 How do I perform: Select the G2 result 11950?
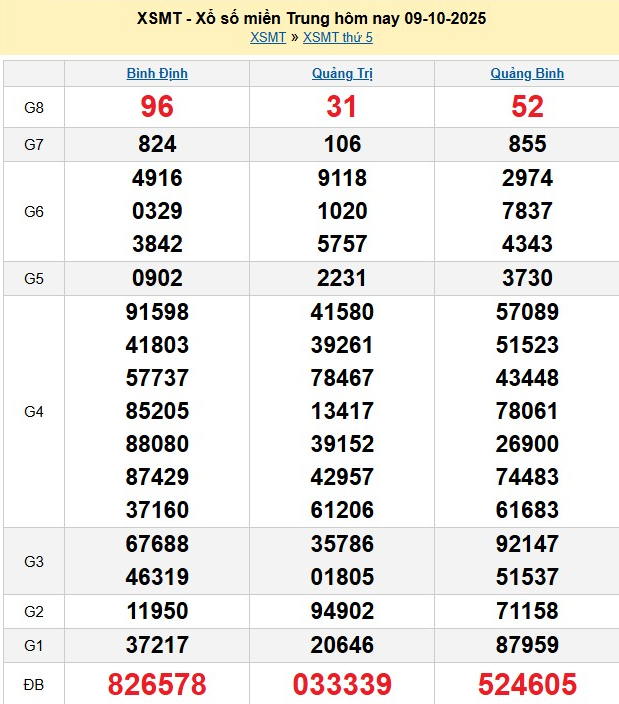157,611
